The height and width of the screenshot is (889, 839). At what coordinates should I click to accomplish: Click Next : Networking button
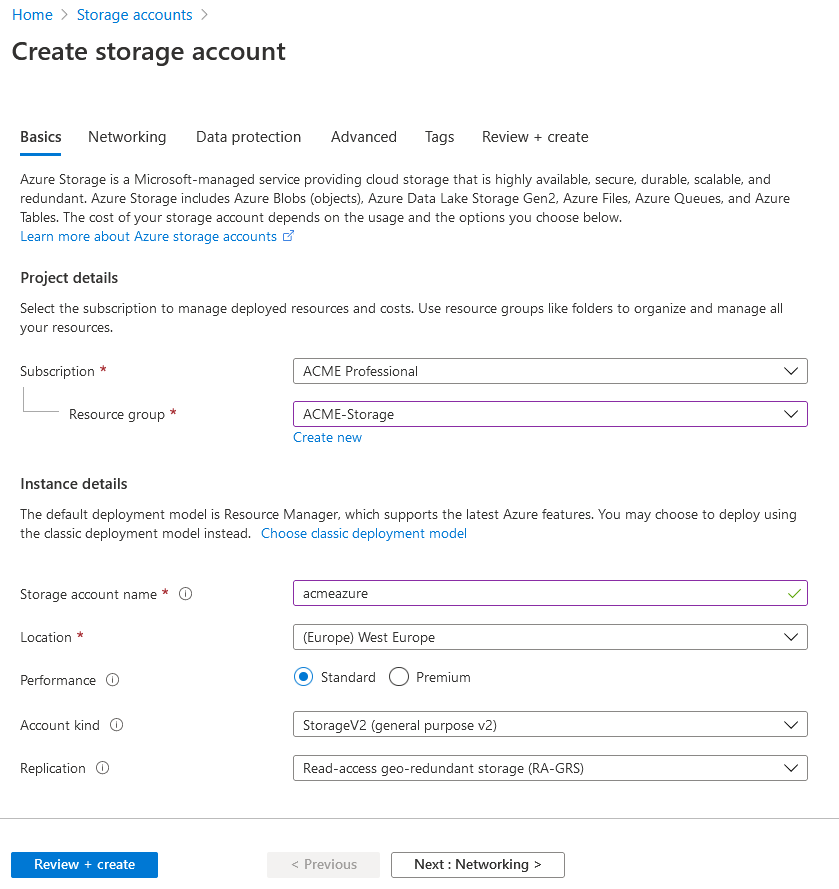(x=477, y=864)
